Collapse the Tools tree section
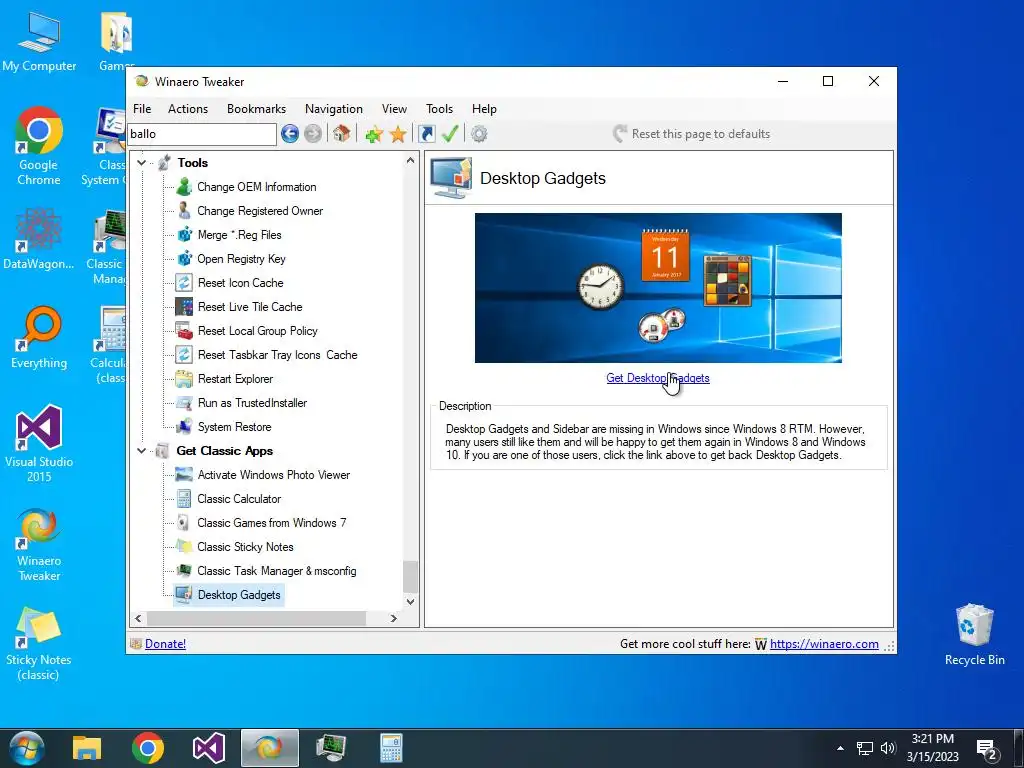 141,163
